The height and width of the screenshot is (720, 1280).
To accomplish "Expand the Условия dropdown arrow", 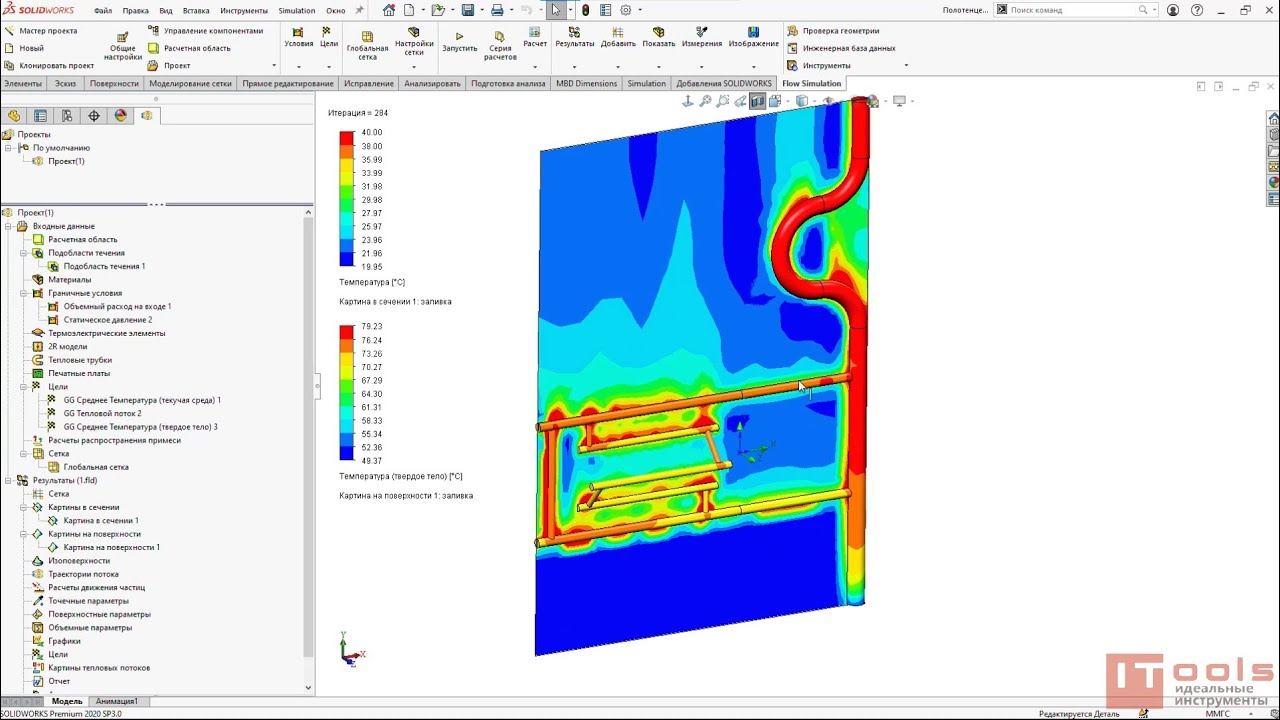I will [298, 67].
